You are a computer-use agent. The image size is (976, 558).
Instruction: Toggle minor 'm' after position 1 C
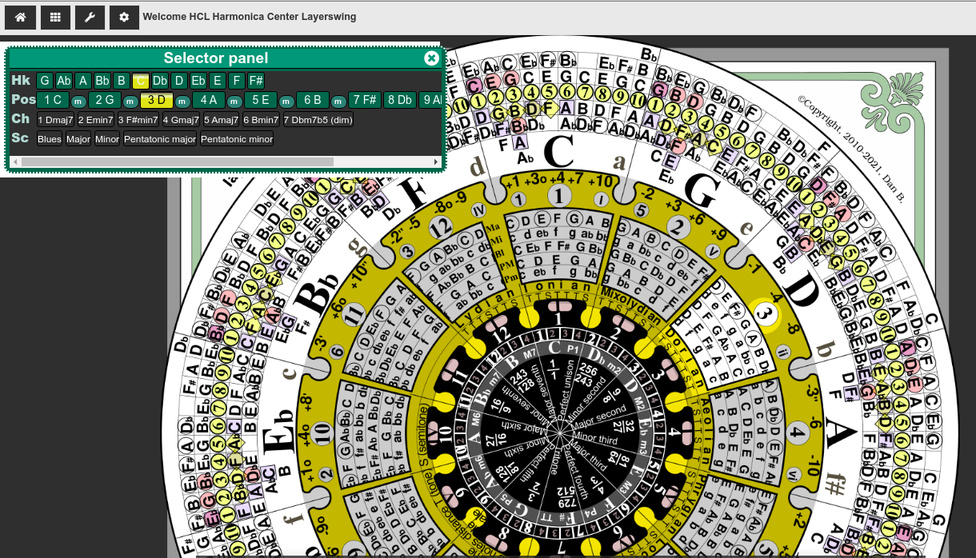pyautogui.click(x=78, y=101)
